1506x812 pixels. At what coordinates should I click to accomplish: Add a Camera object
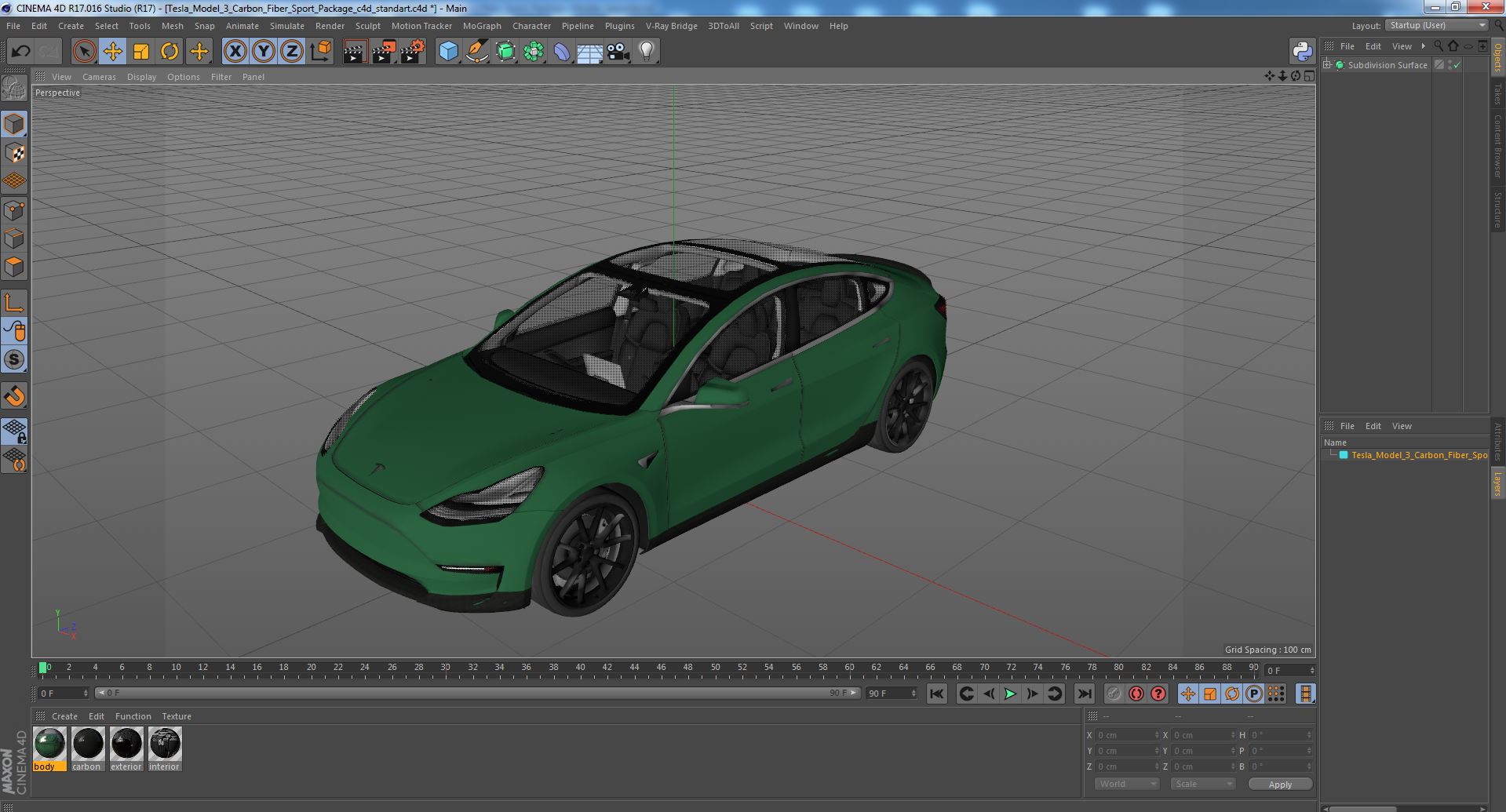[x=618, y=52]
